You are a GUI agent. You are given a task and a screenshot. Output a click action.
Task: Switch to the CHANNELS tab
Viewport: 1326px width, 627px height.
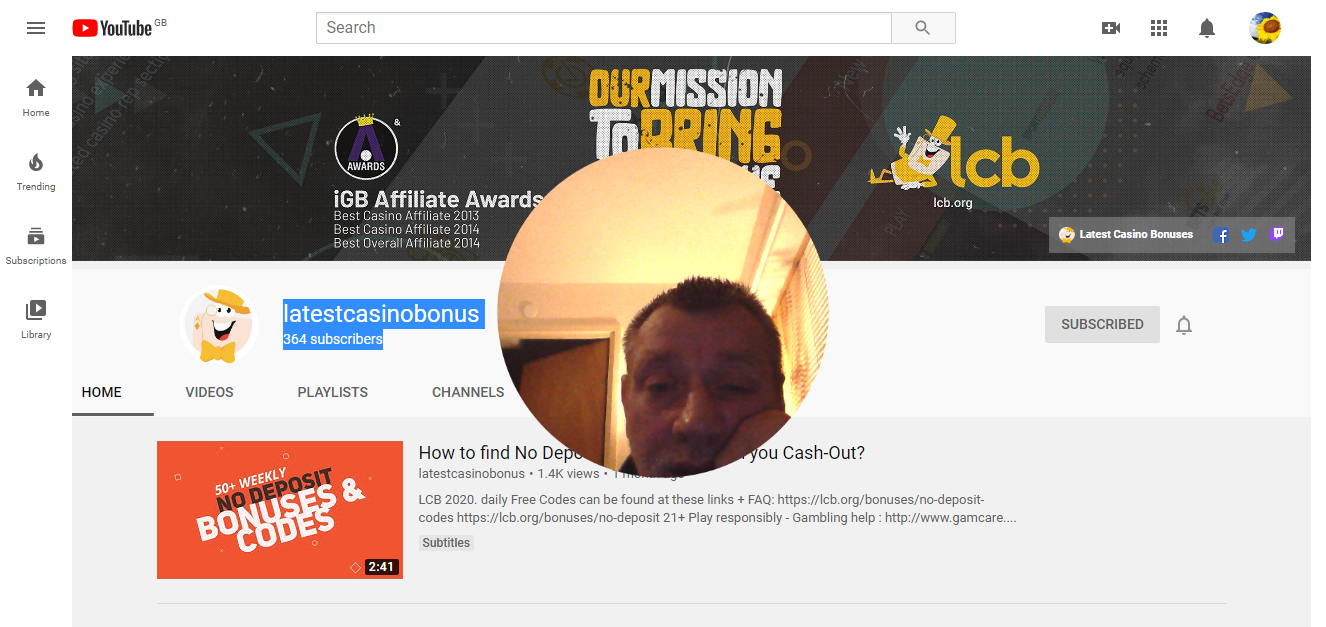point(468,392)
